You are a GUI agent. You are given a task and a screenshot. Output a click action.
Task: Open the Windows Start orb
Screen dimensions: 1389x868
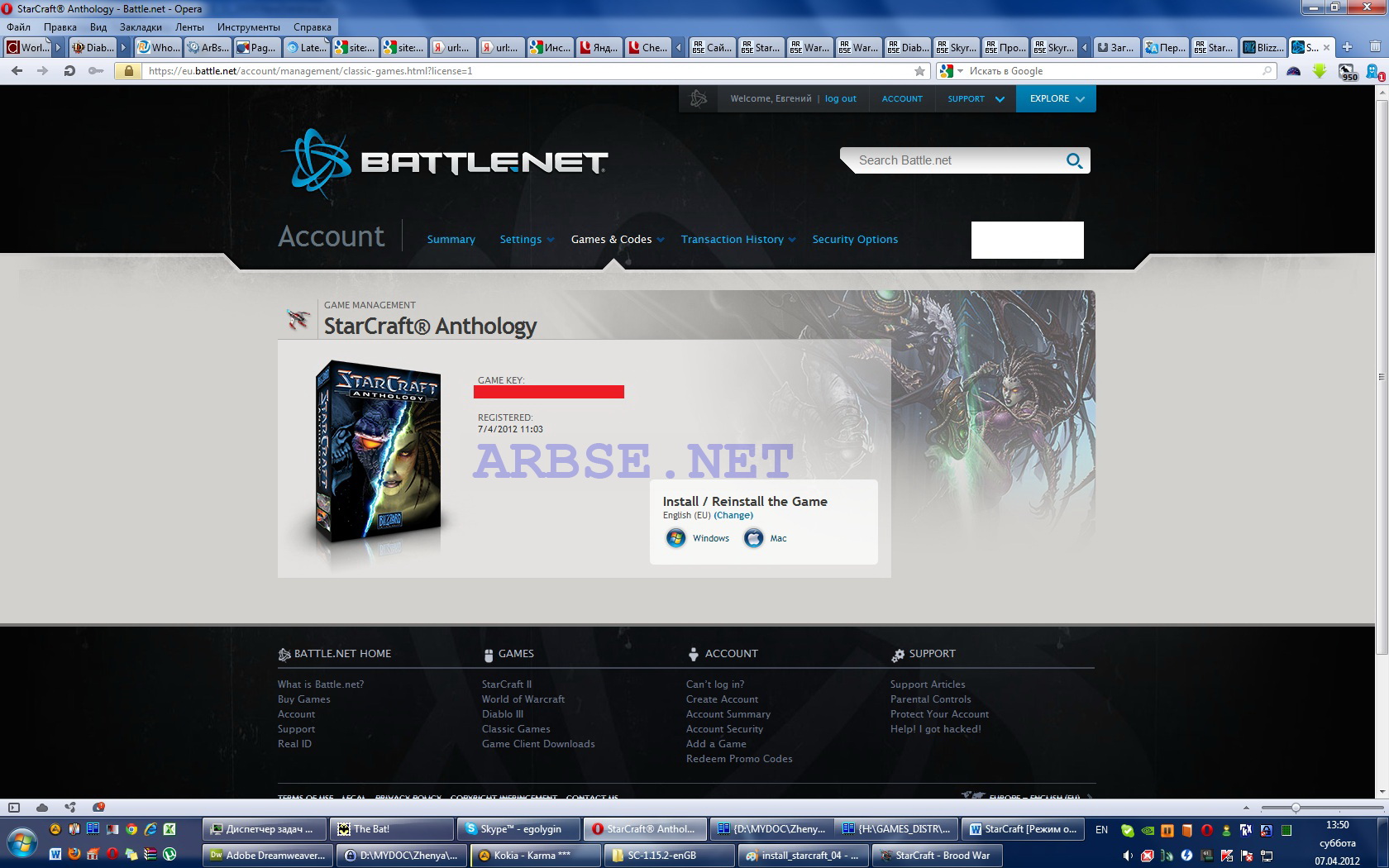point(22,844)
